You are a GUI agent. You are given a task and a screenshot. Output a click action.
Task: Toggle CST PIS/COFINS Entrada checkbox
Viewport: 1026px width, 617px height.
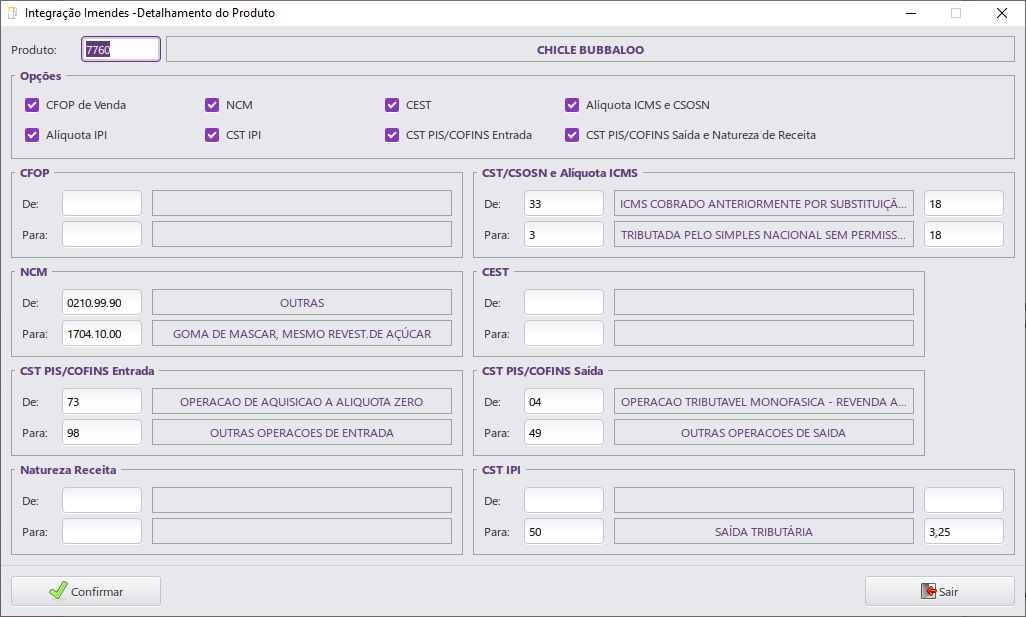[392, 135]
